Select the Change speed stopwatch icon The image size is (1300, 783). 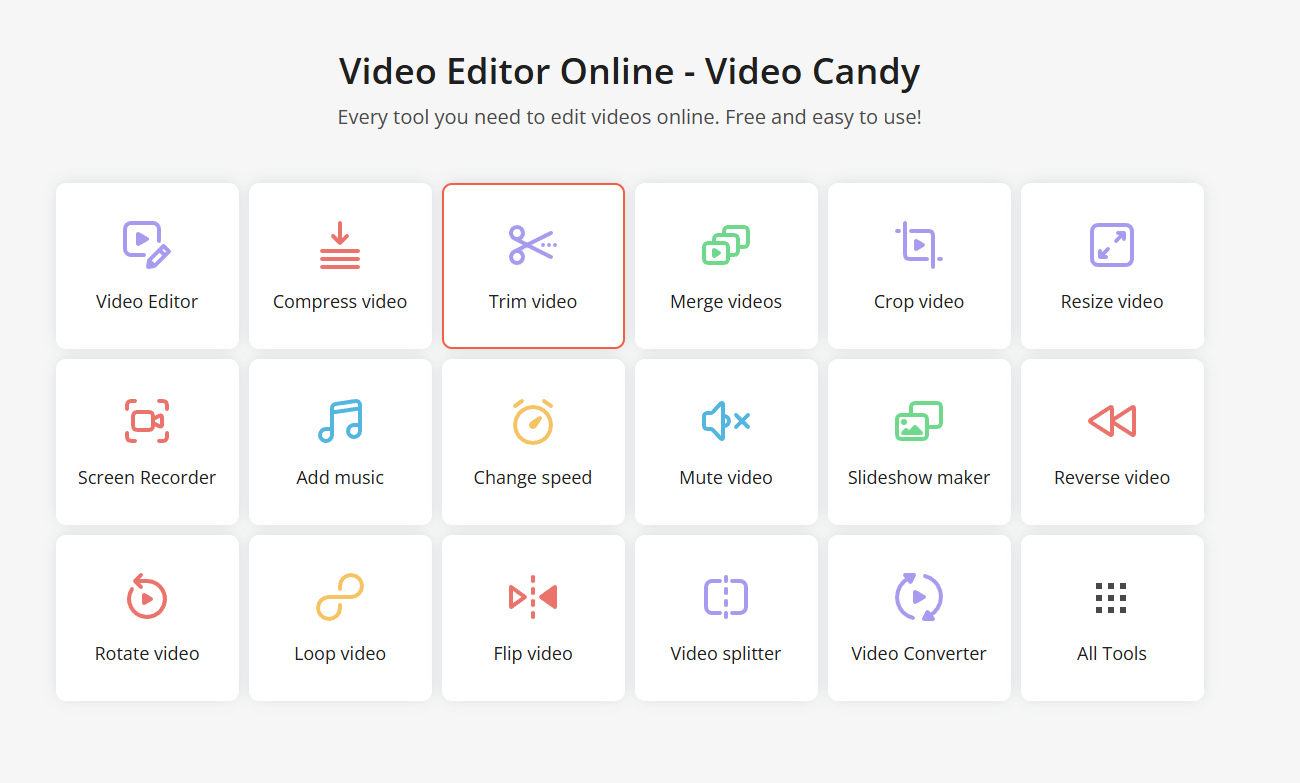click(x=533, y=420)
